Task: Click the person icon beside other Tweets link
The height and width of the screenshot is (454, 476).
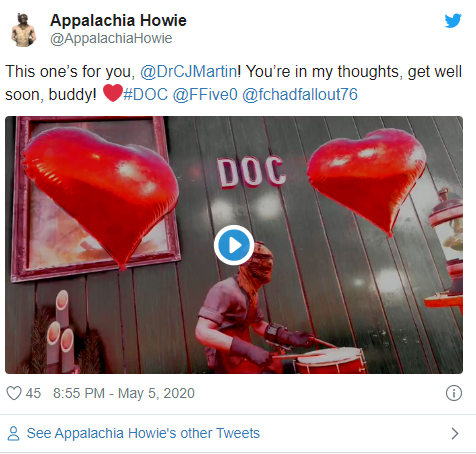Action: (x=14, y=433)
